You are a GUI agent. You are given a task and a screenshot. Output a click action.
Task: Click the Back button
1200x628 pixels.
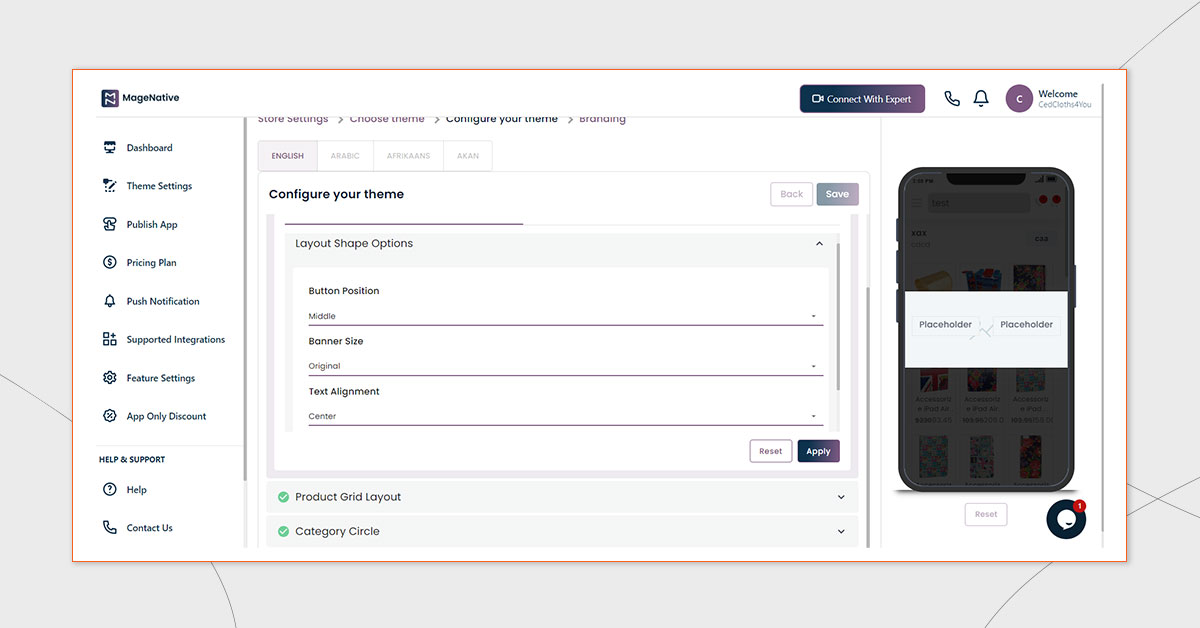coord(791,194)
